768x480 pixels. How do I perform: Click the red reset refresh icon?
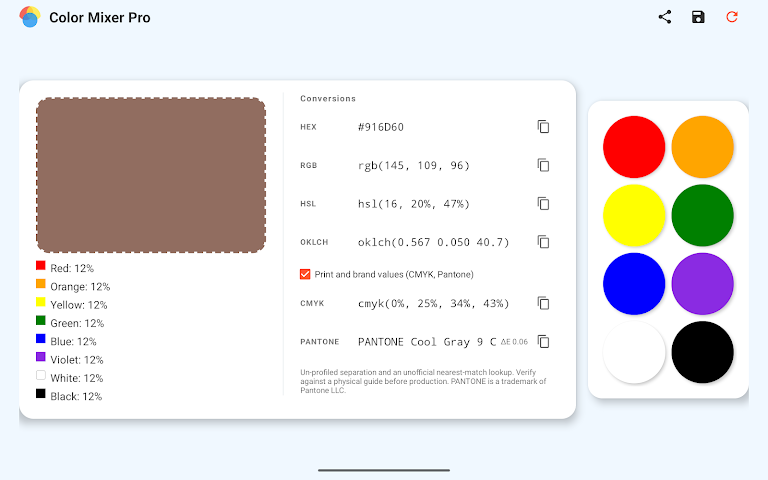(732, 17)
